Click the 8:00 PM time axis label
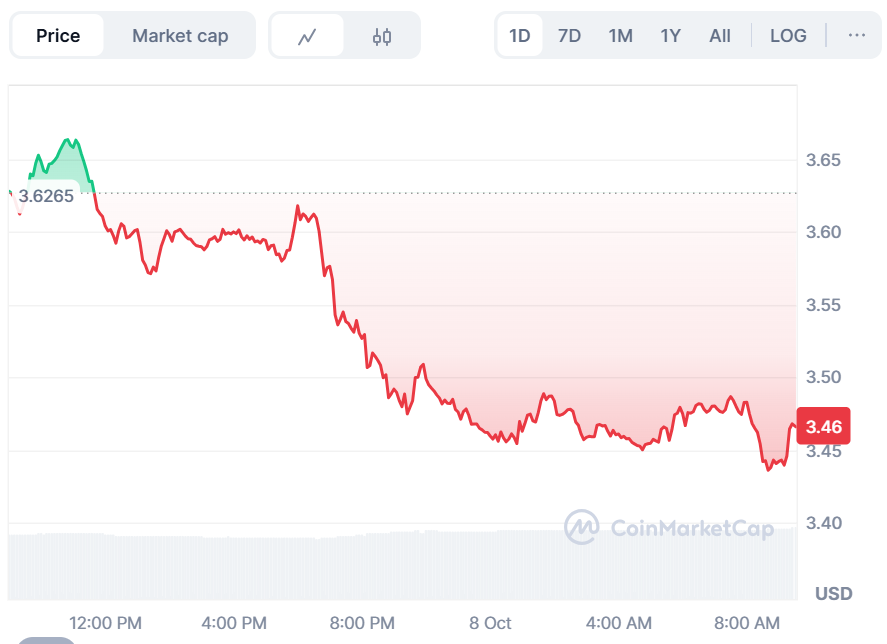 [362, 623]
